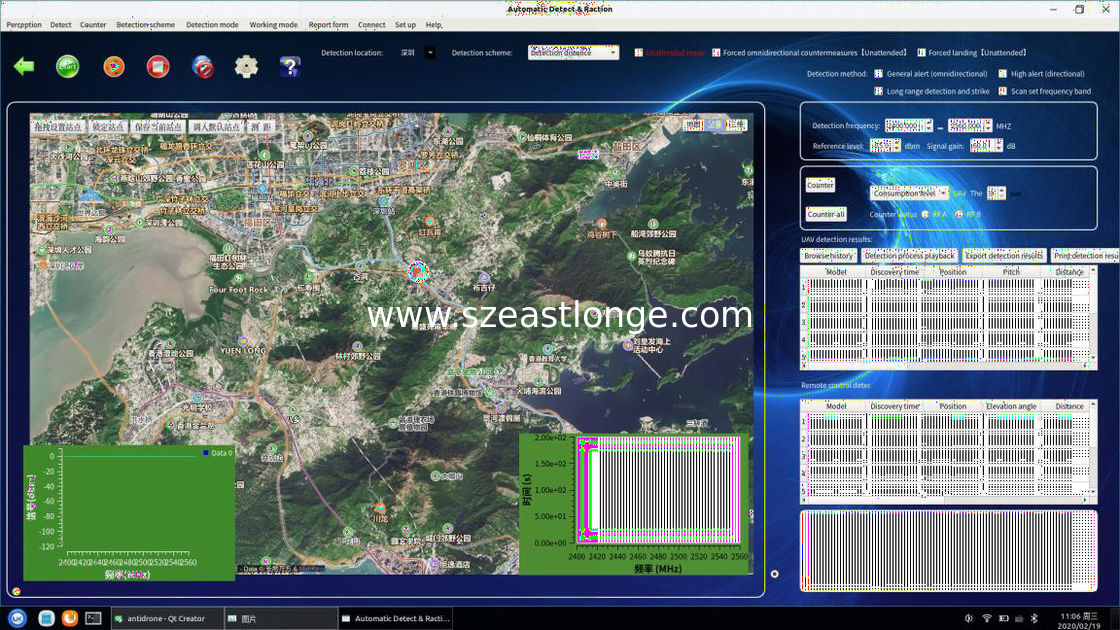This screenshot has height=630, width=1120.
Task: Open the terminal icon in the taskbar
Action: tap(93, 619)
